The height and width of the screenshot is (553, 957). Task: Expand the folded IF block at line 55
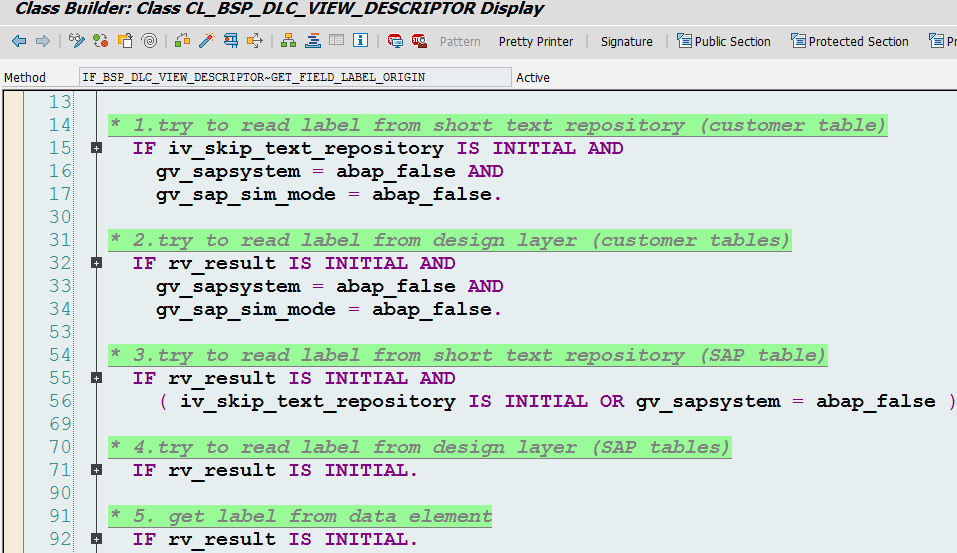point(96,378)
